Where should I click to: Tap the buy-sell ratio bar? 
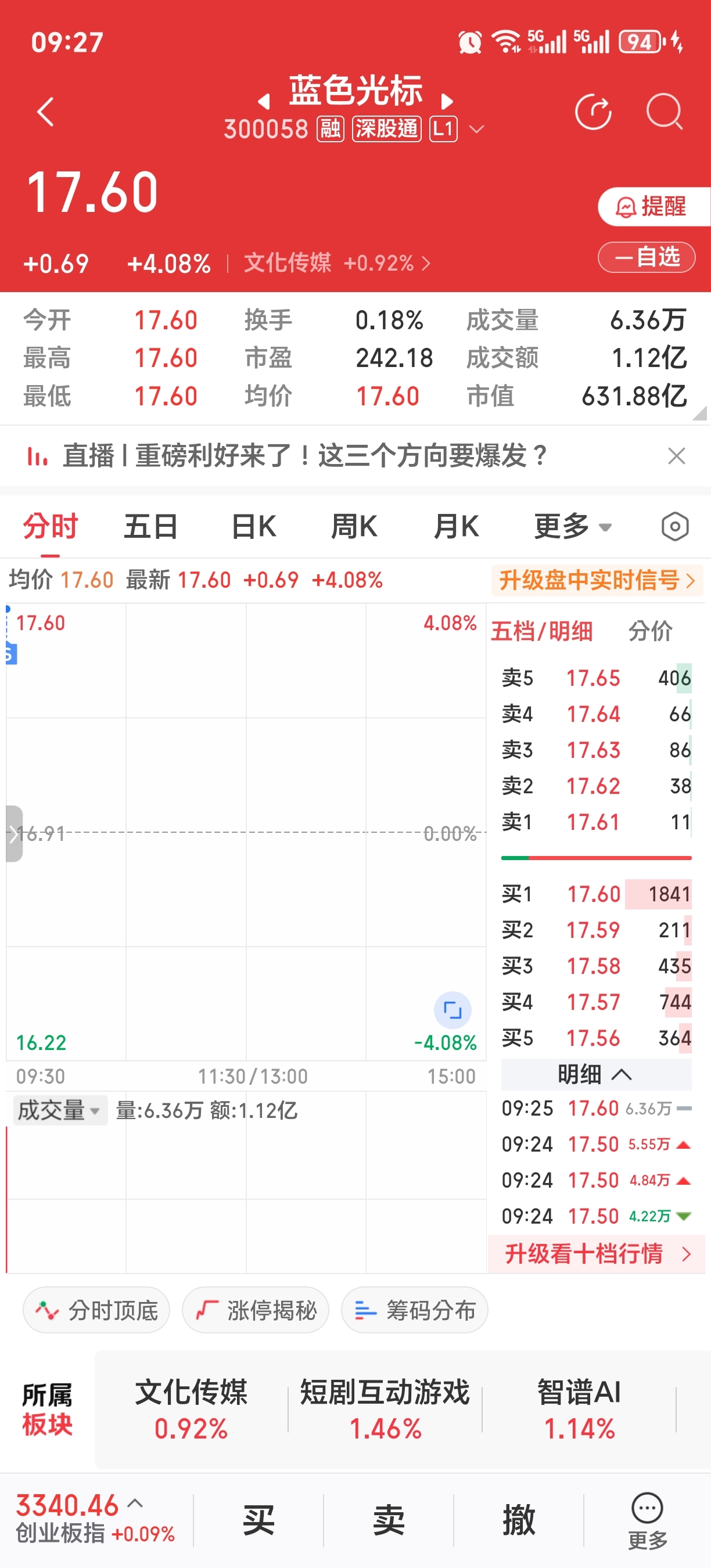[x=596, y=858]
